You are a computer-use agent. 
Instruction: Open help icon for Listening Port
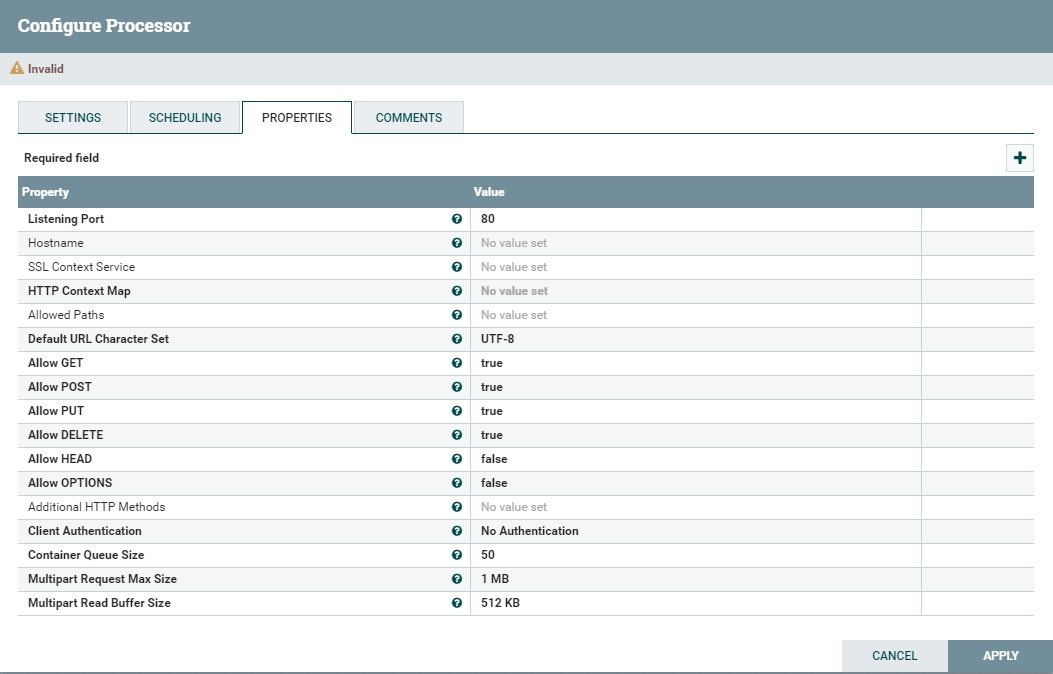[457, 219]
